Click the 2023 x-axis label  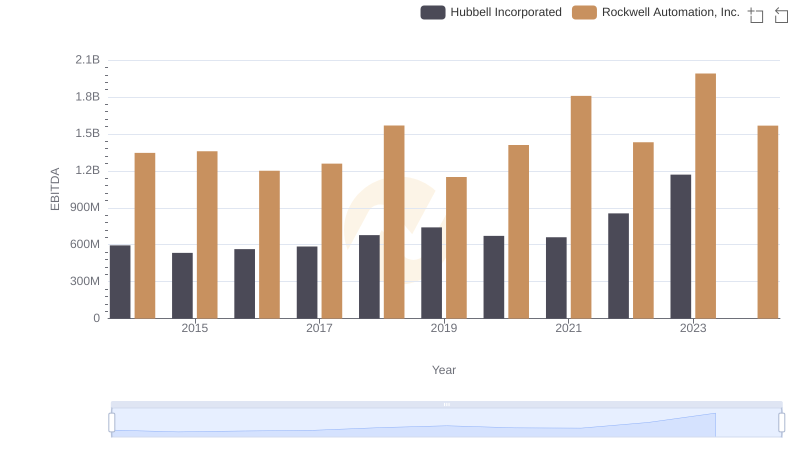(693, 328)
